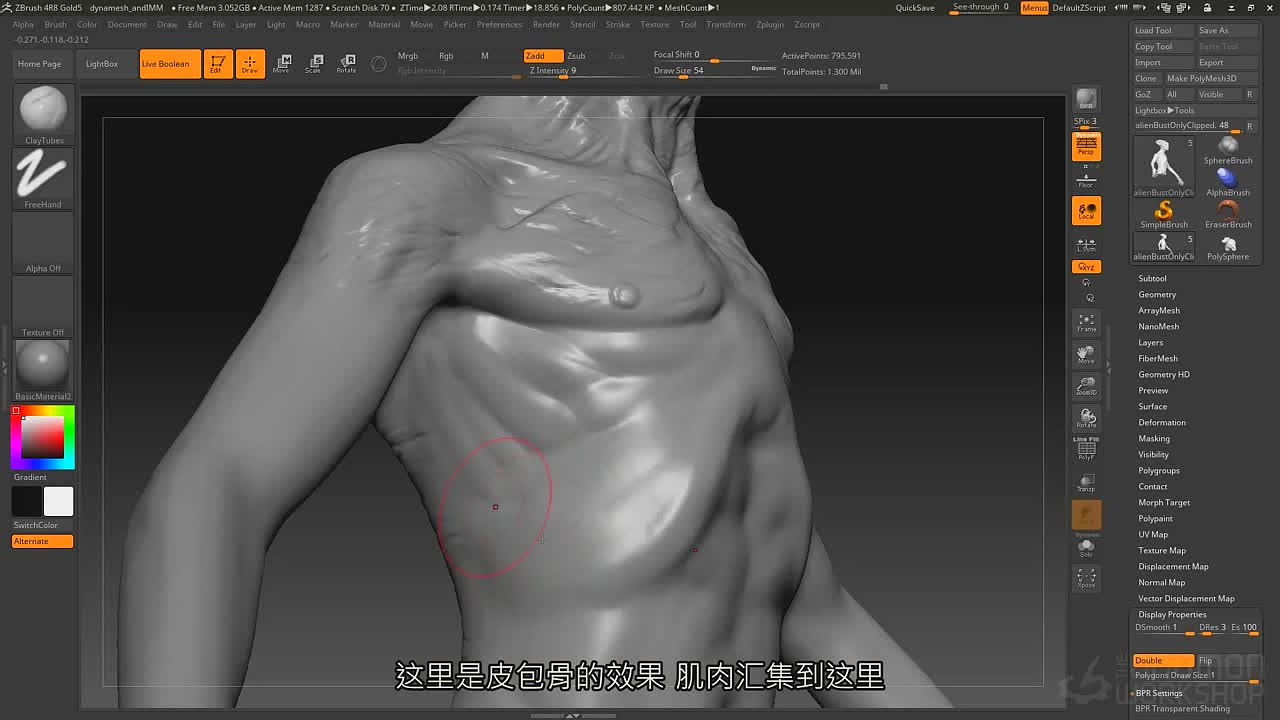Expand the Deformation section
This screenshot has width=1280, height=720.
1162,422
